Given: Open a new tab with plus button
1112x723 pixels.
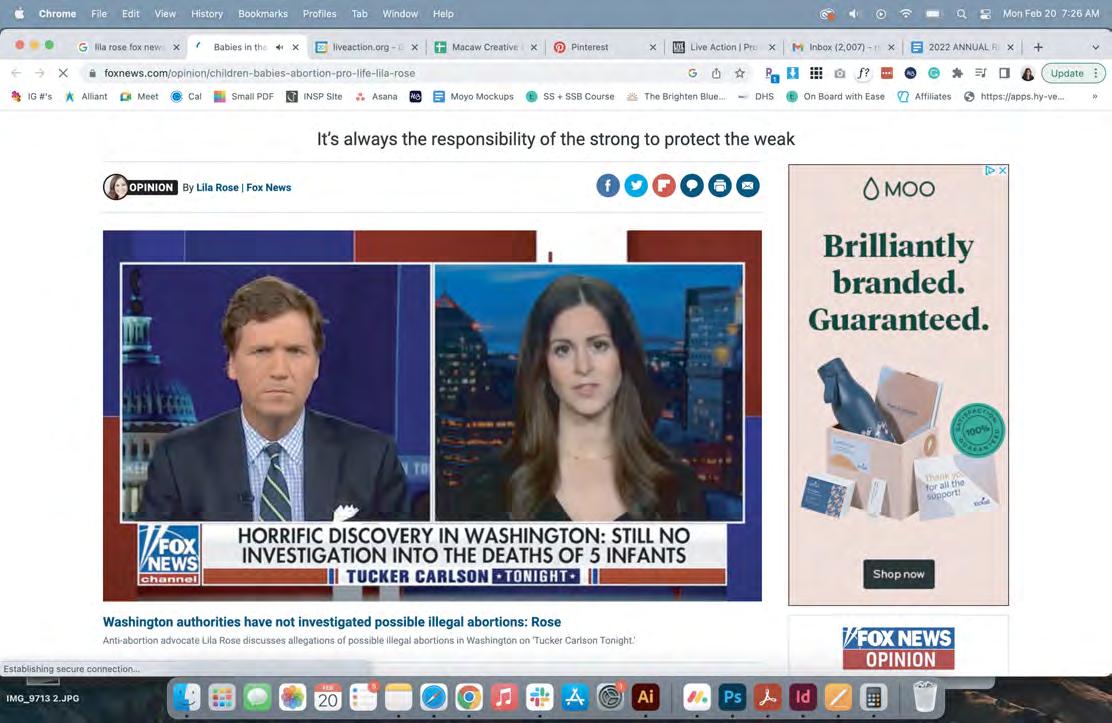Looking at the screenshot, I should pyautogui.click(x=1038, y=47).
